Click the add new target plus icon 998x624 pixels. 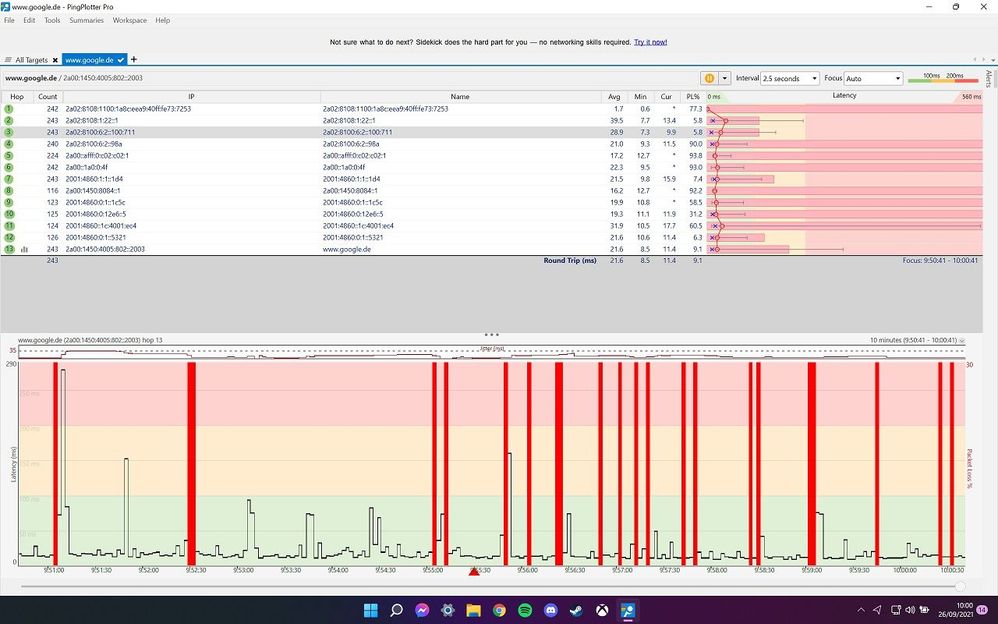point(134,60)
